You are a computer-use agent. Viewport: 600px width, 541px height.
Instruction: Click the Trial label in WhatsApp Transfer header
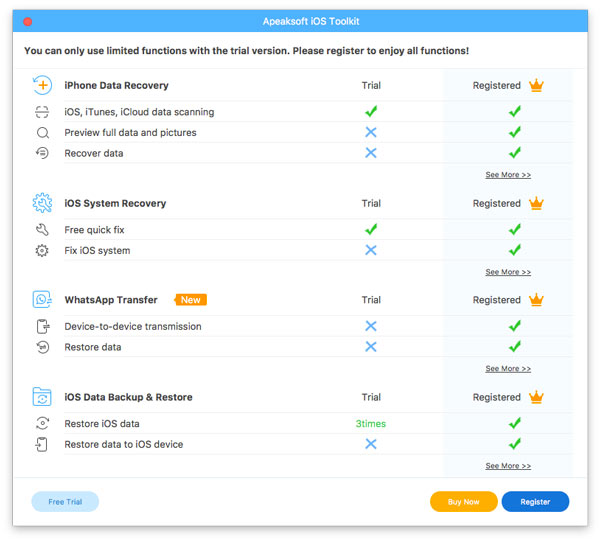pos(371,300)
